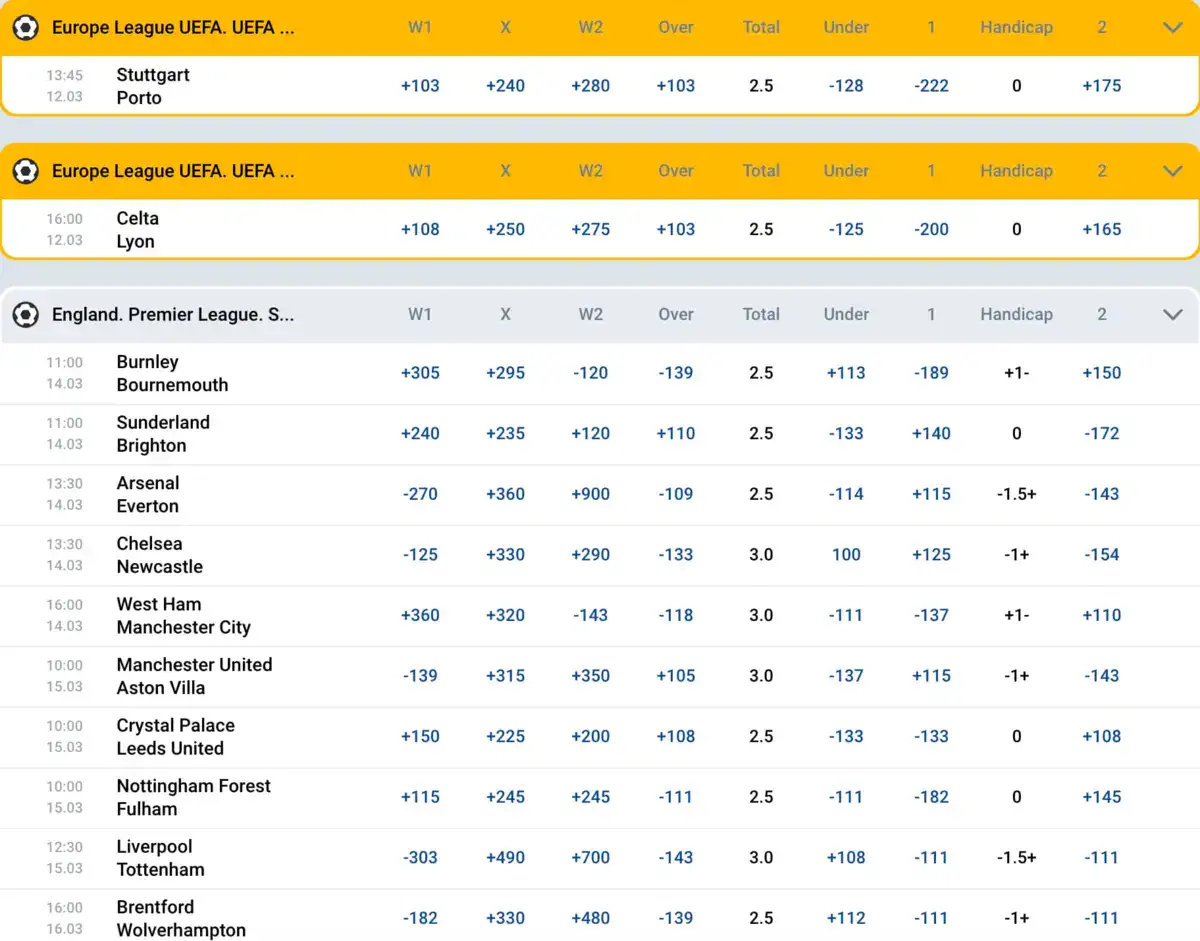Open the England. Premier League header title
This screenshot has width=1200, height=941.
point(173,315)
